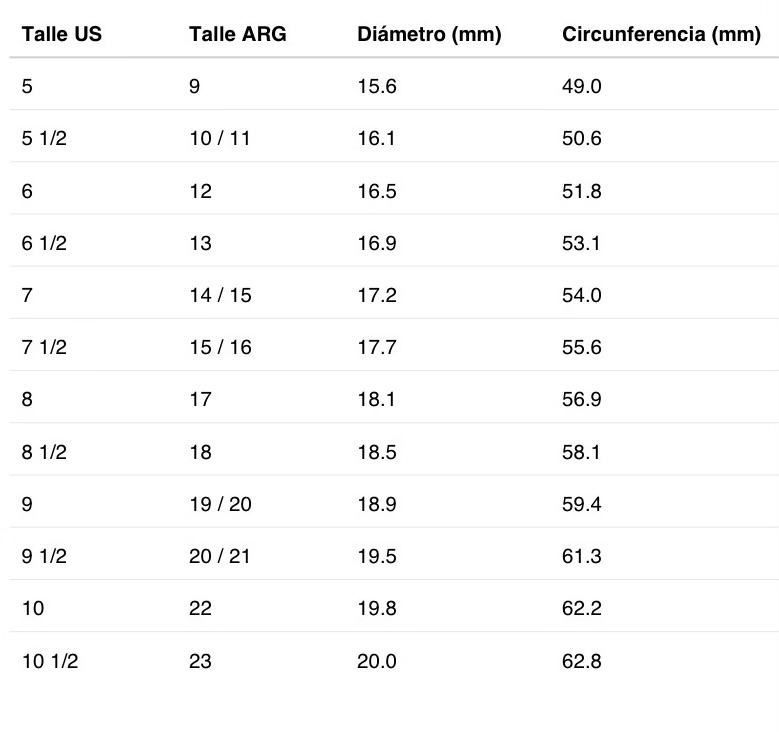This screenshot has height=732, width=779.
Task: Select the ARG size 10 / 11 cell
Action: [220, 138]
